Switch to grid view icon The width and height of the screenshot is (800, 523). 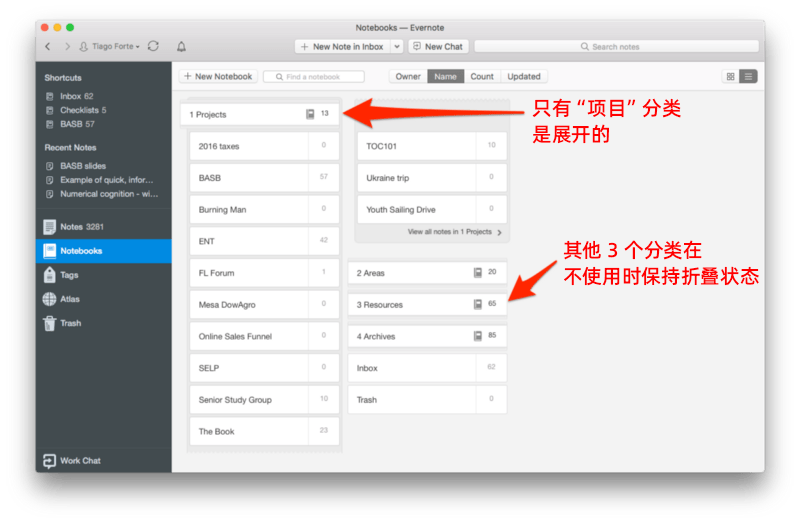point(731,77)
